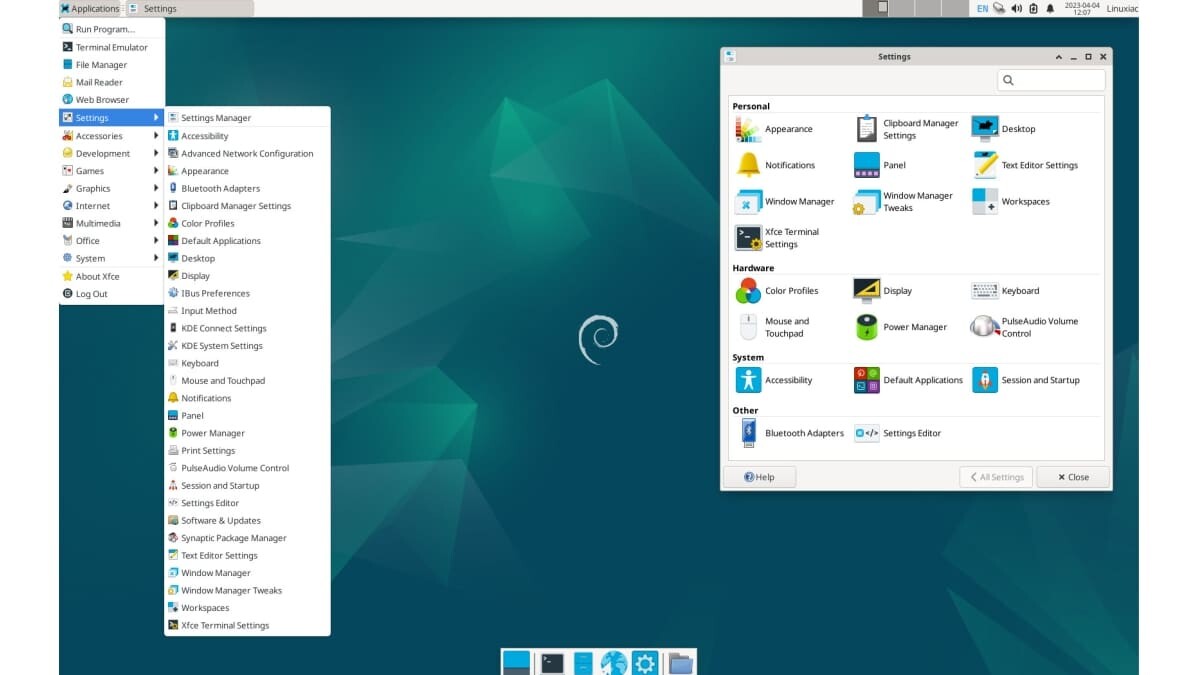The width and height of the screenshot is (1200, 675).
Task: Open the Window Manager Tweaks settings icon
Action: [866, 202]
